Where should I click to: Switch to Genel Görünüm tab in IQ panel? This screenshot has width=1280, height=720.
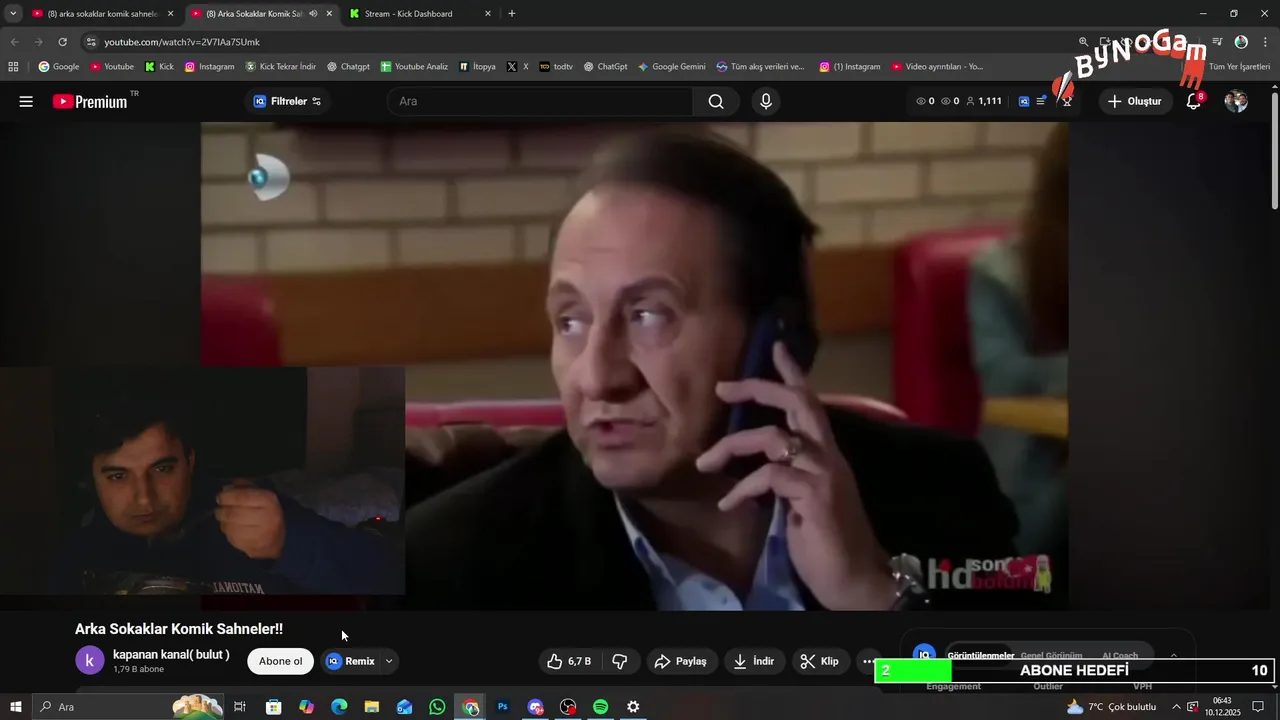[x=1051, y=656]
